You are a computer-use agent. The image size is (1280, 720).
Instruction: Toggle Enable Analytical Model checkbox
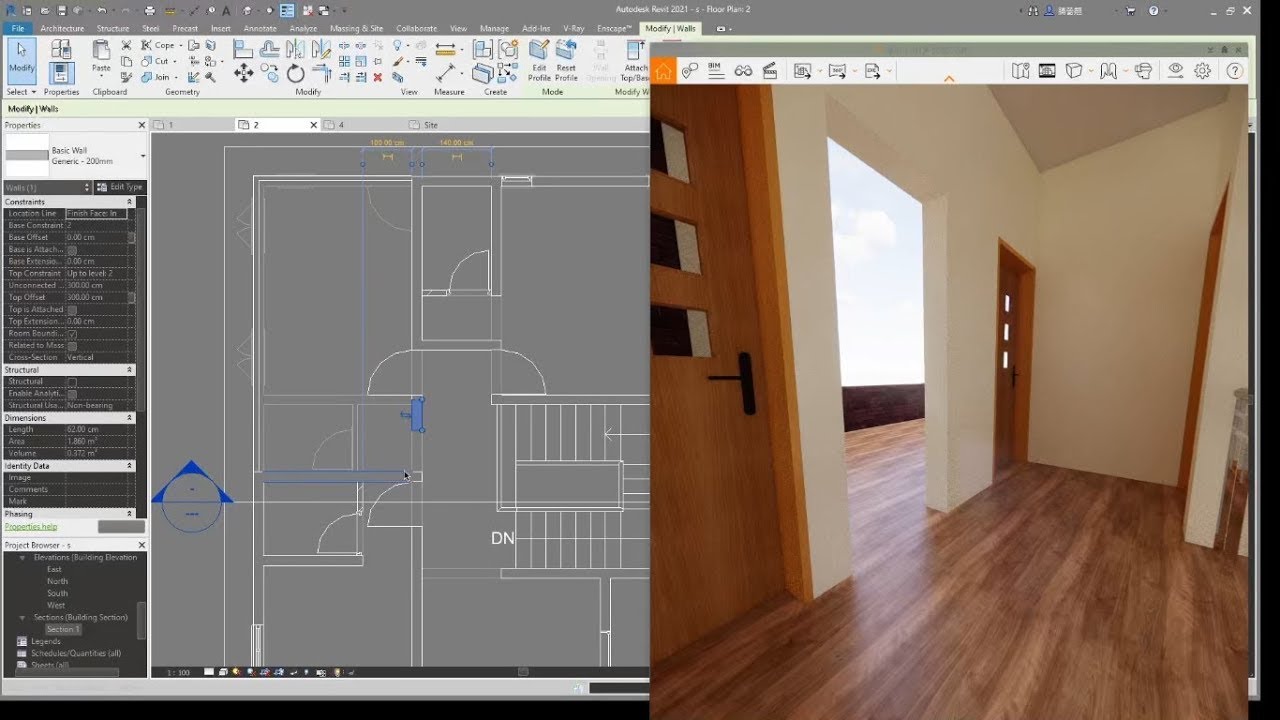(x=72, y=394)
